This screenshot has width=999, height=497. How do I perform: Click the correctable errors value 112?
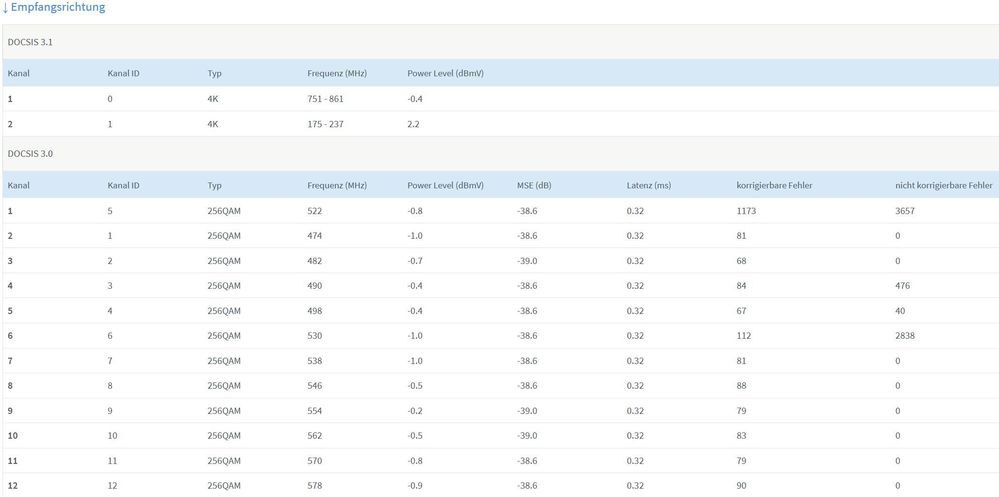(x=744, y=335)
